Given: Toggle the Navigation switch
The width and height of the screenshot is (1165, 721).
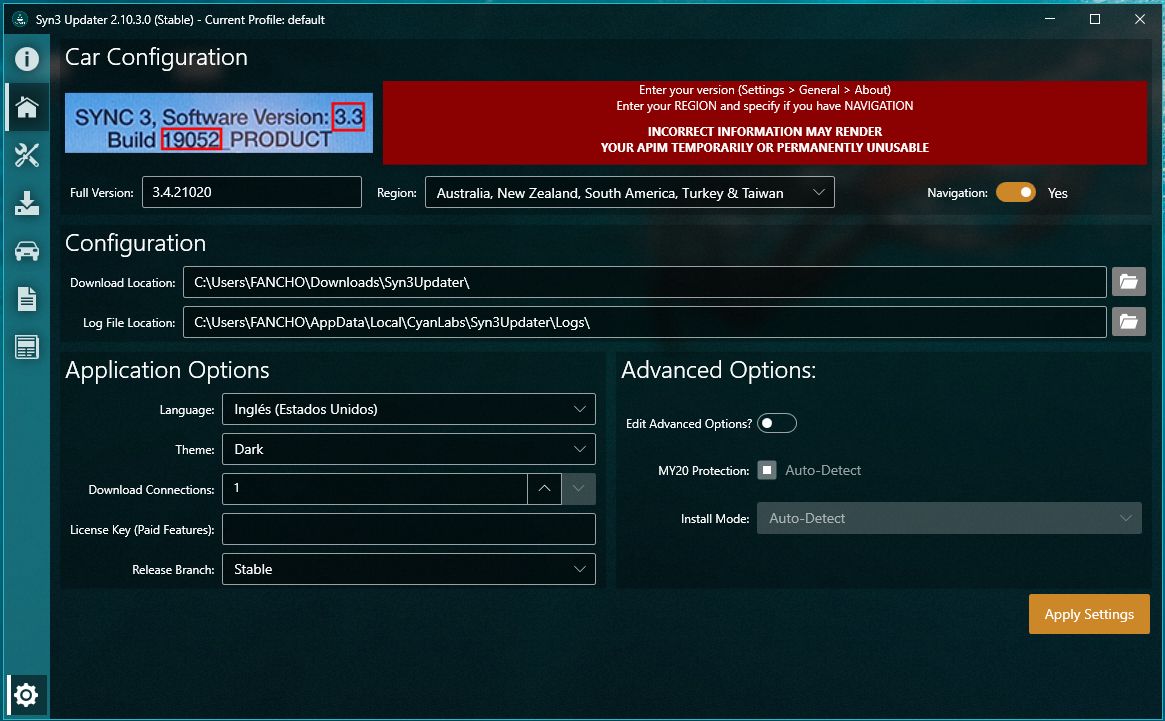Looking at the screenshot, I should [1016, 193].
